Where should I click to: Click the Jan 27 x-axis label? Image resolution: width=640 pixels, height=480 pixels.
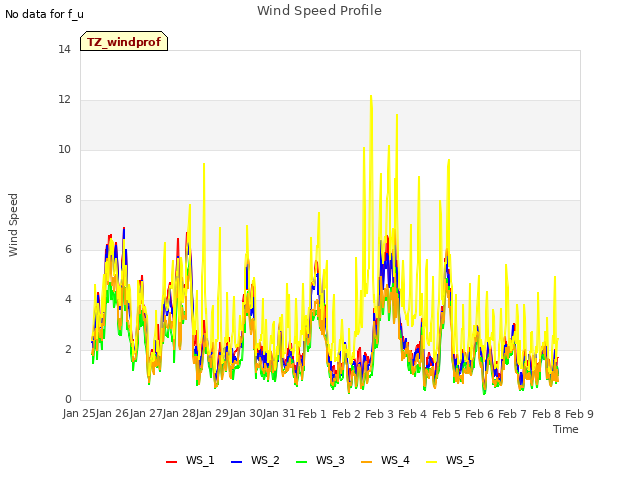tap(146, 414)
